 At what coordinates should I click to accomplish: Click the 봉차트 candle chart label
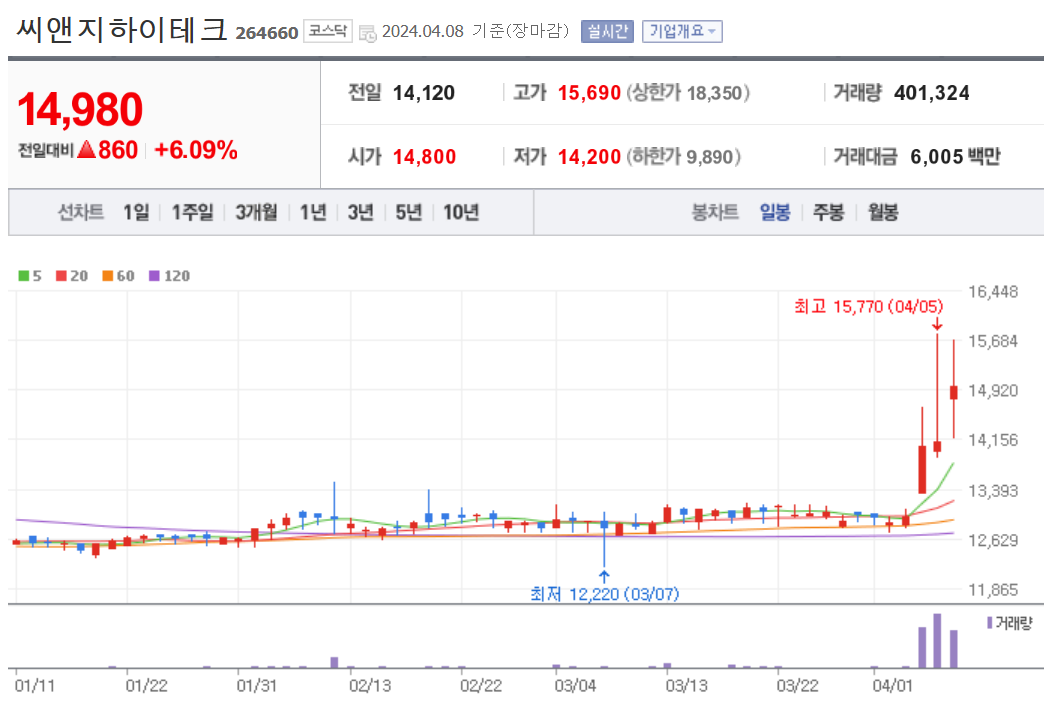(x=715, y=212)
